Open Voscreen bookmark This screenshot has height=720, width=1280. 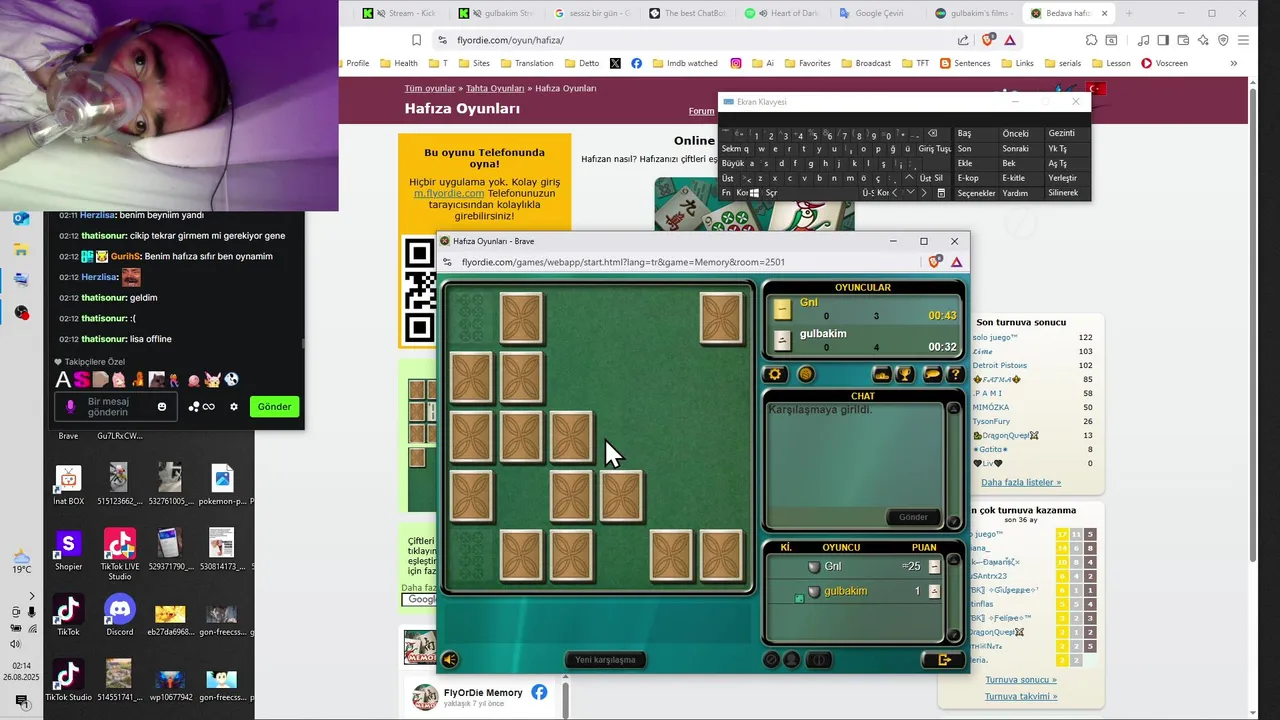1165,63
